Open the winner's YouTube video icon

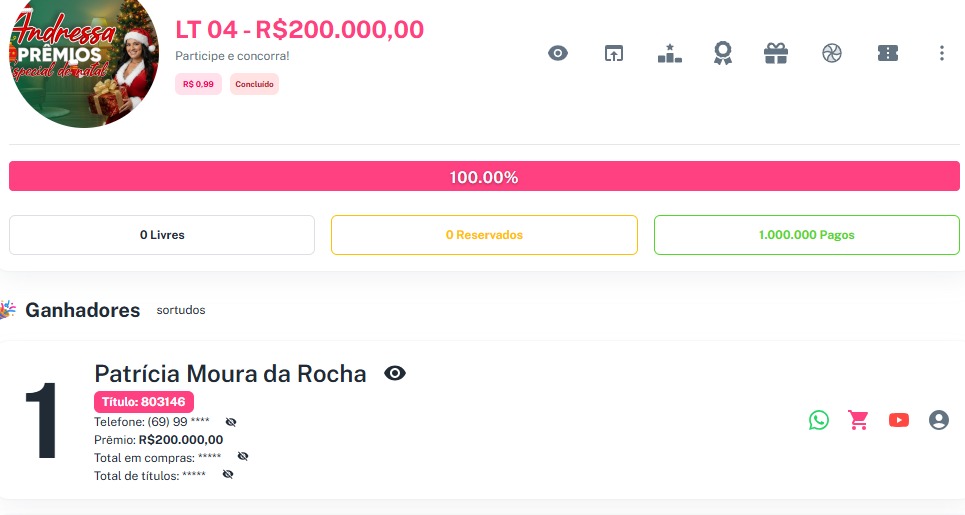point(899,420)
